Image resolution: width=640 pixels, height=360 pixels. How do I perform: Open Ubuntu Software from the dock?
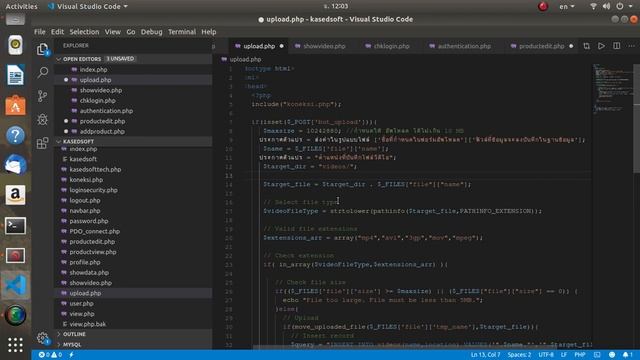16,105
